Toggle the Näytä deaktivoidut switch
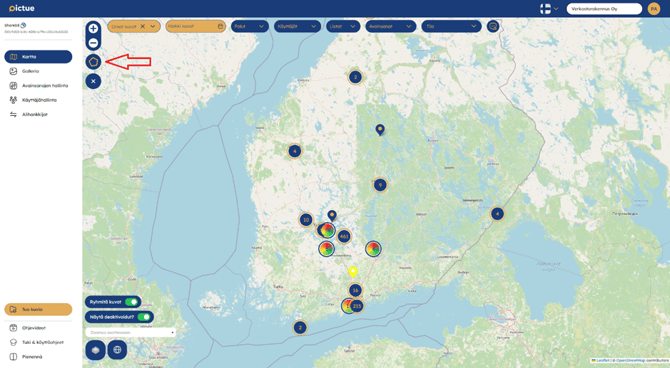The image size is (670, 368). 144,317
